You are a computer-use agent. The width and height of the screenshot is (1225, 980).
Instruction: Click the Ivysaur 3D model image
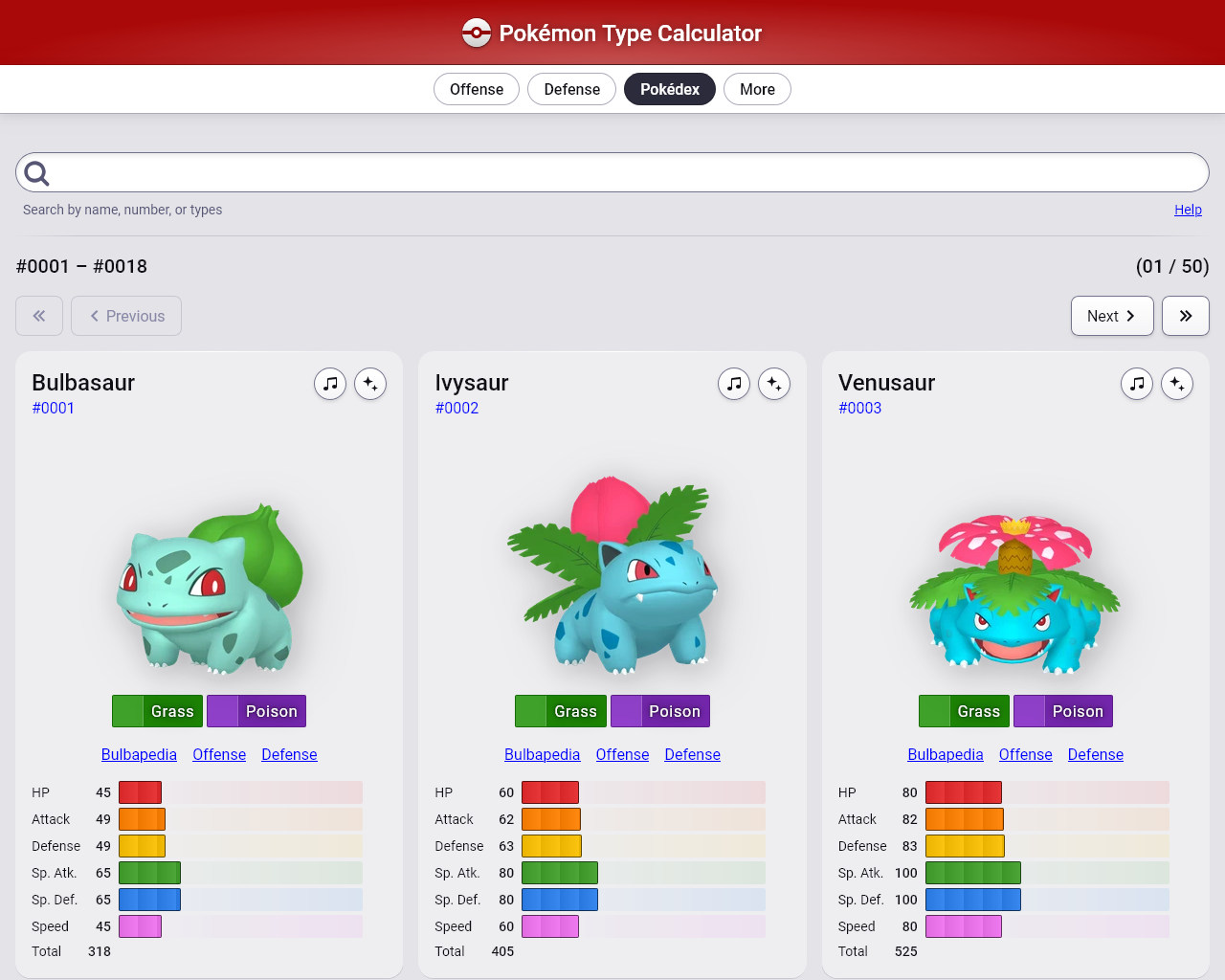tap(612, 574)
